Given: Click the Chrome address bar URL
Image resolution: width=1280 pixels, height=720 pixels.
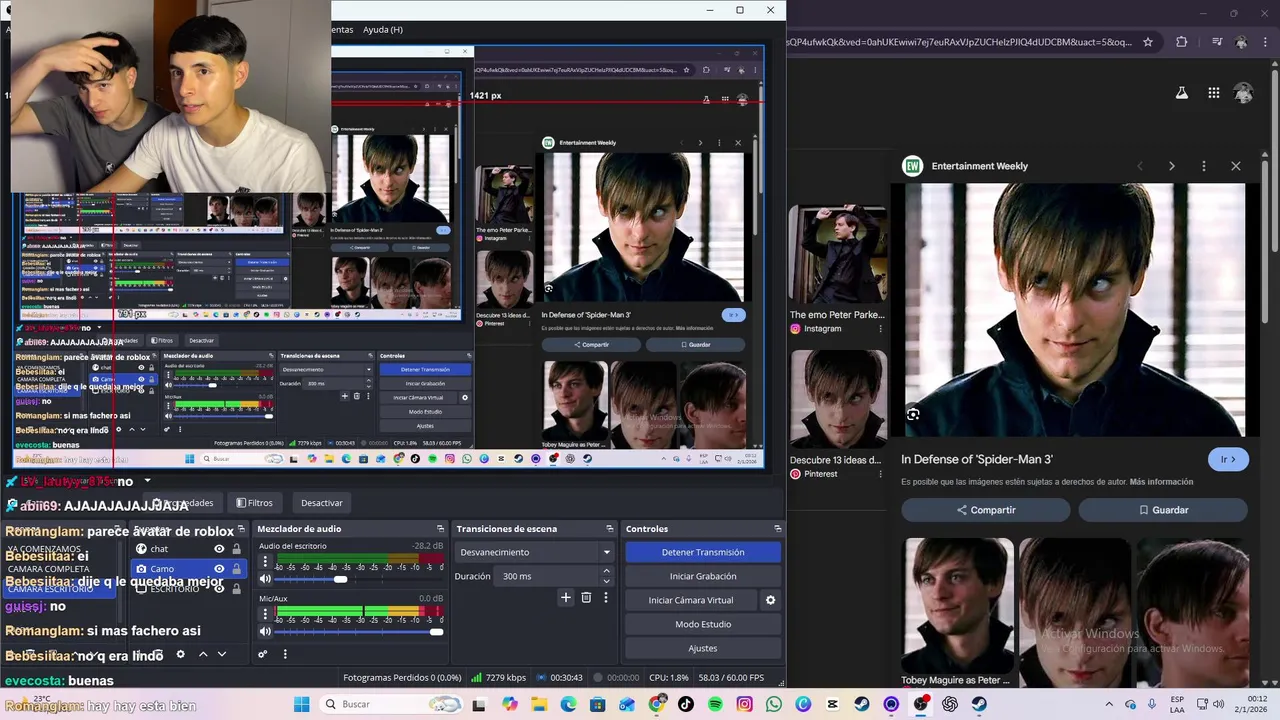Looking at the screenshot, I should pos(960,42).
